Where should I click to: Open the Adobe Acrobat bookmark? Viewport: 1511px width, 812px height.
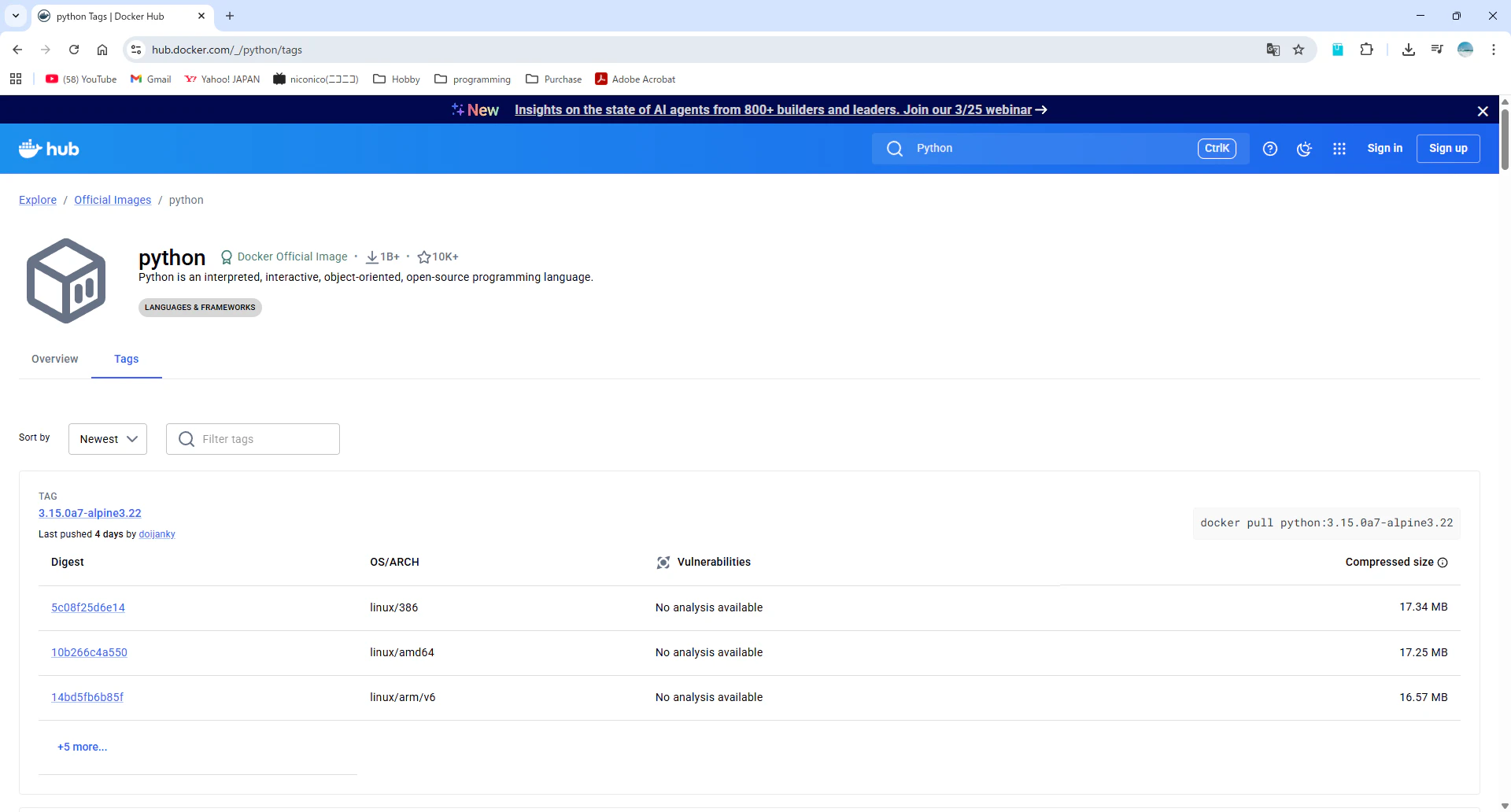click(x=635, y=79)
